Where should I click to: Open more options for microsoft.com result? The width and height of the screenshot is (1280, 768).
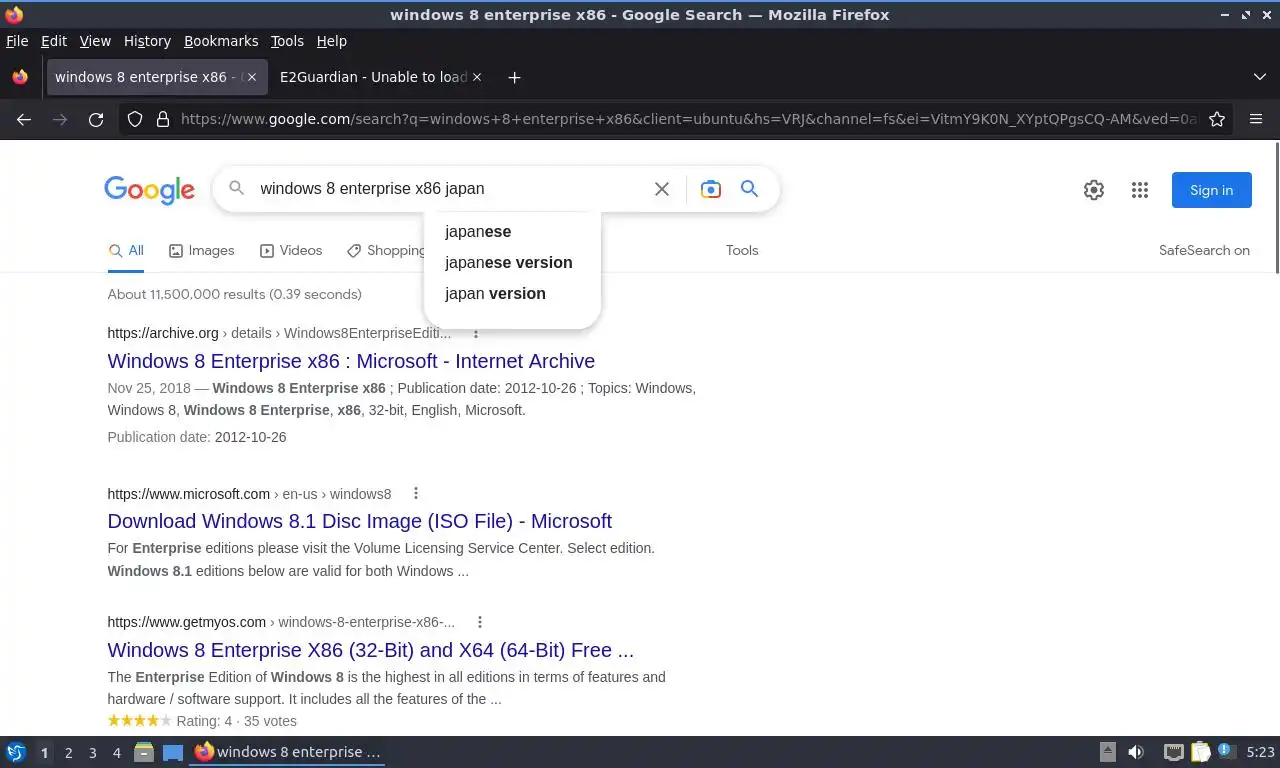point(416,493)
